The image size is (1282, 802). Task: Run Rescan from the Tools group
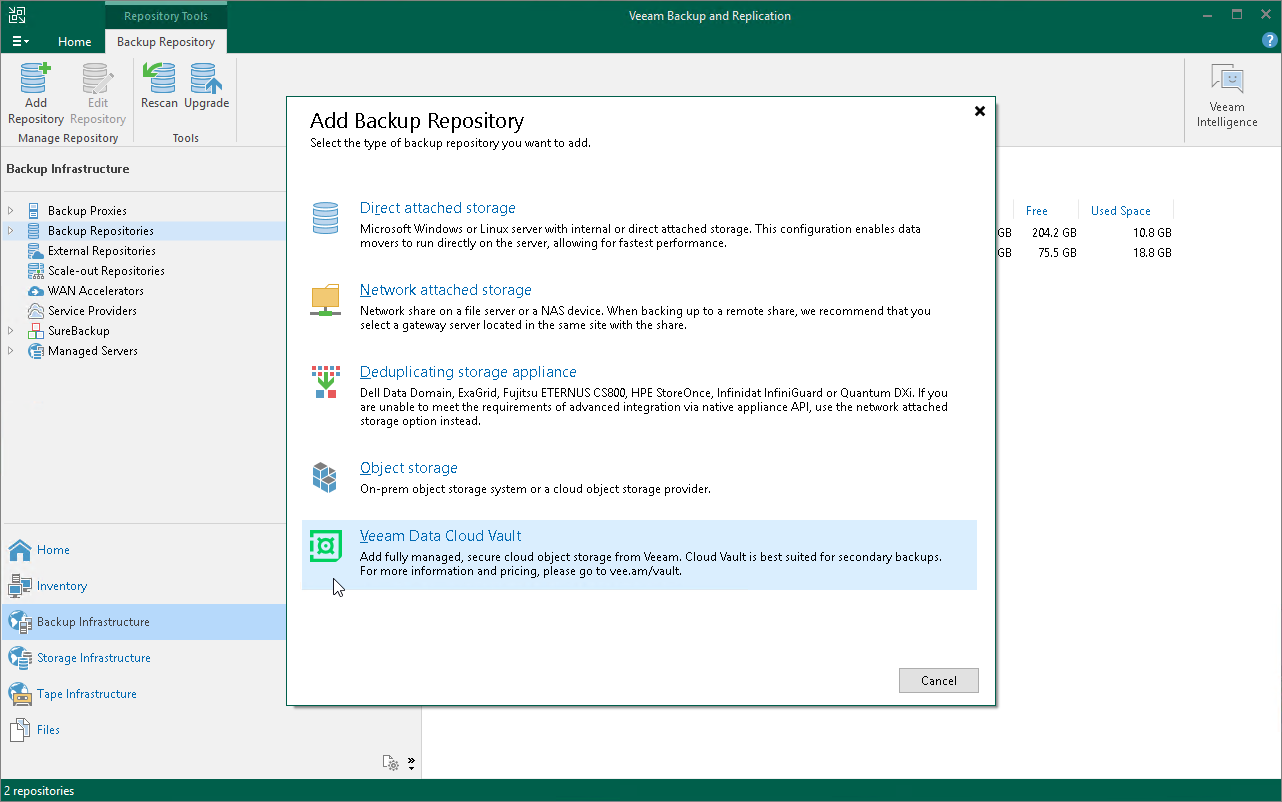click(160, 86)
